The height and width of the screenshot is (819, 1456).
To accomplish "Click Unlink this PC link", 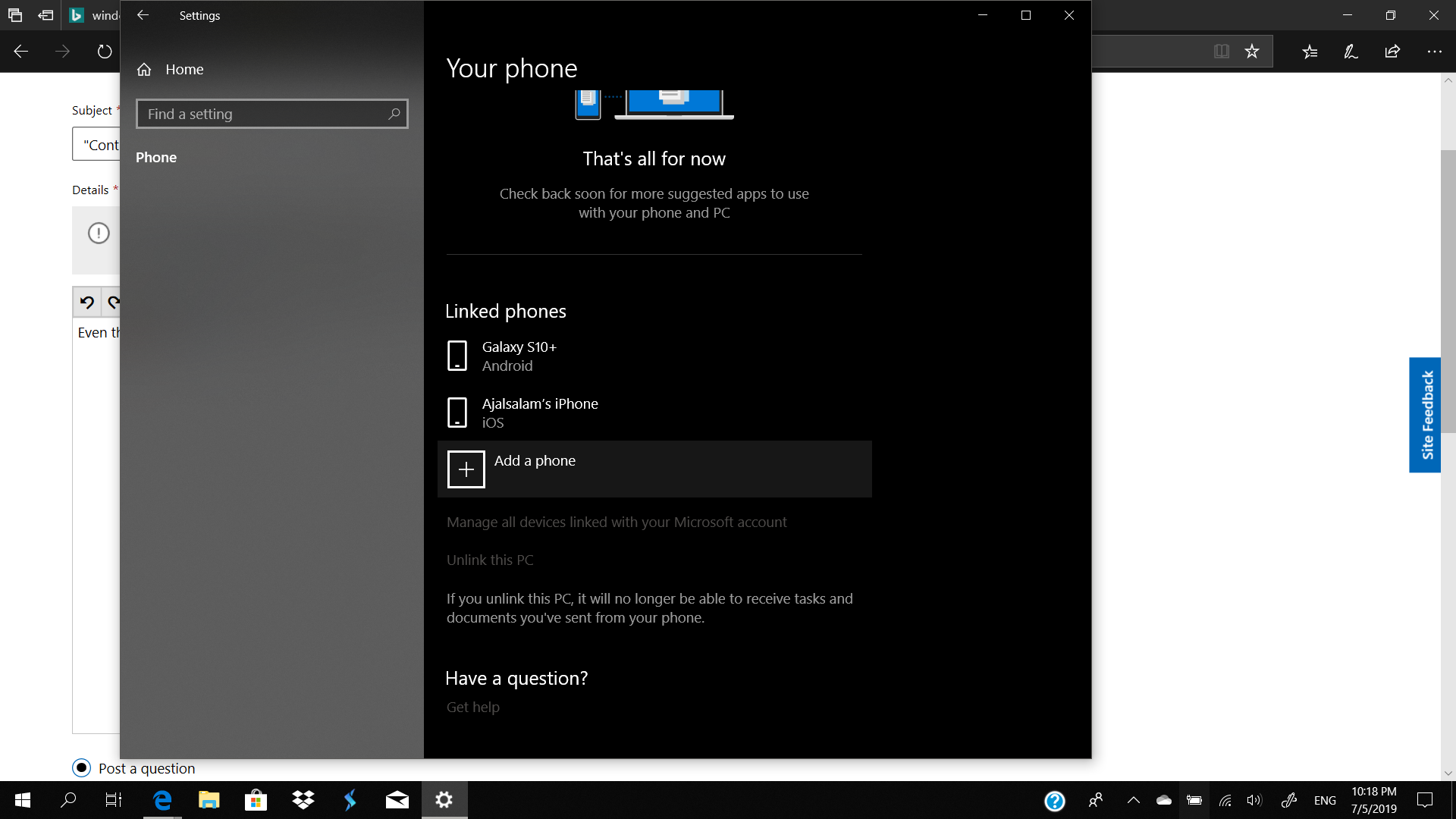I will 490,560.
